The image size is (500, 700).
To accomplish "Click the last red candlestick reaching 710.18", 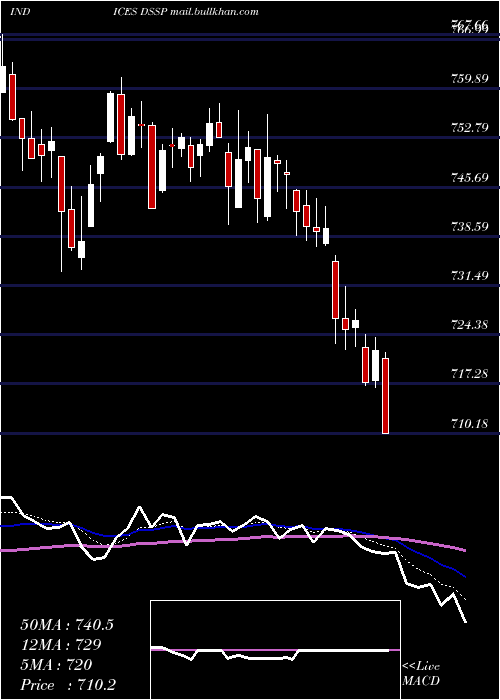I will [x=385, y=394].
